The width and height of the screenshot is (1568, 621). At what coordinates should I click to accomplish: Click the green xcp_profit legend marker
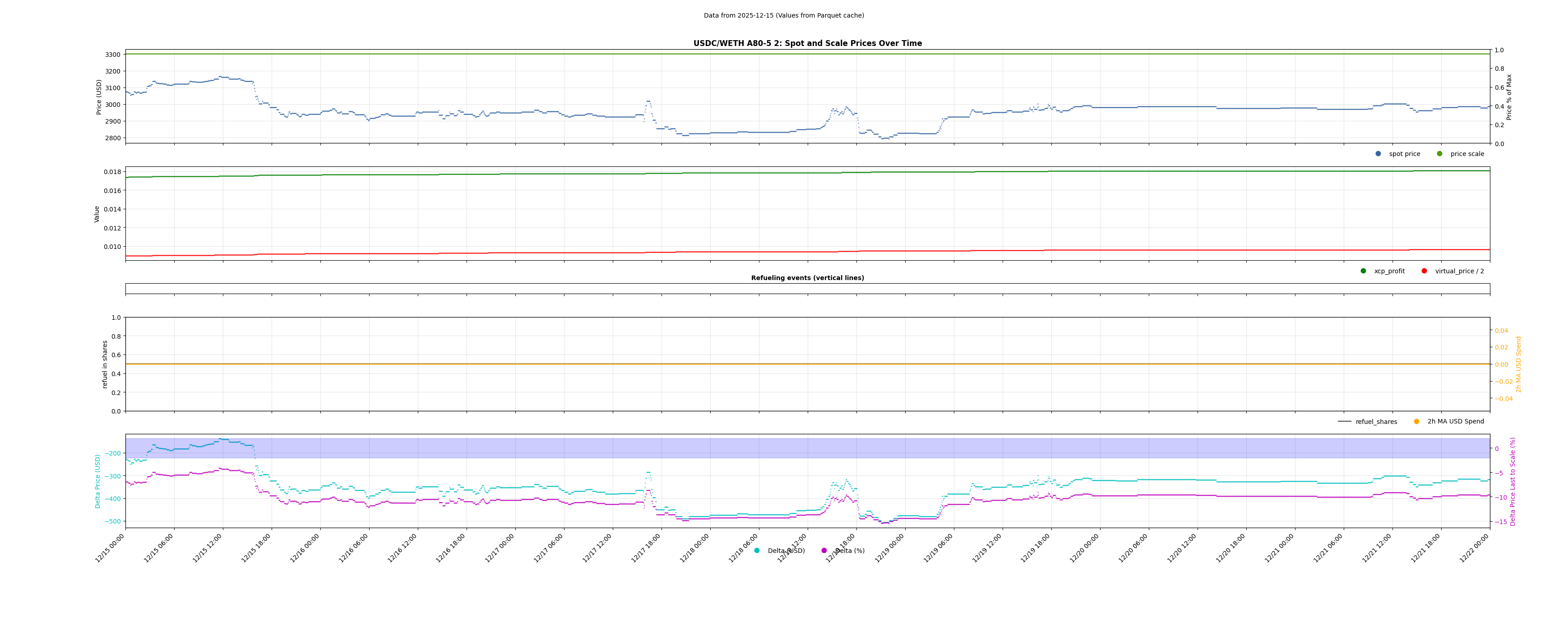[x=1364, y=271]
